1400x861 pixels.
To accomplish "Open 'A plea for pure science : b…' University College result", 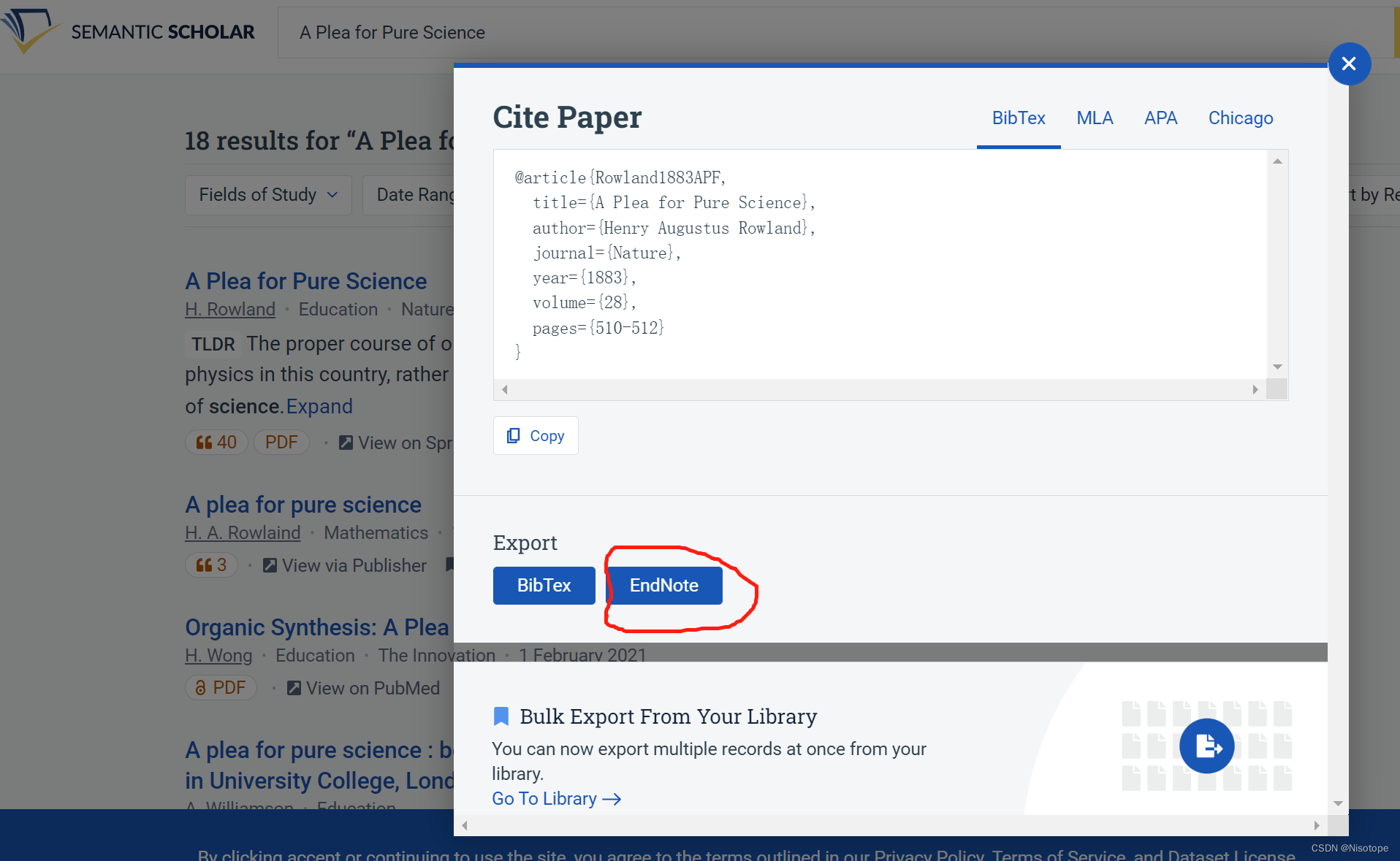I will click(319, 765).
